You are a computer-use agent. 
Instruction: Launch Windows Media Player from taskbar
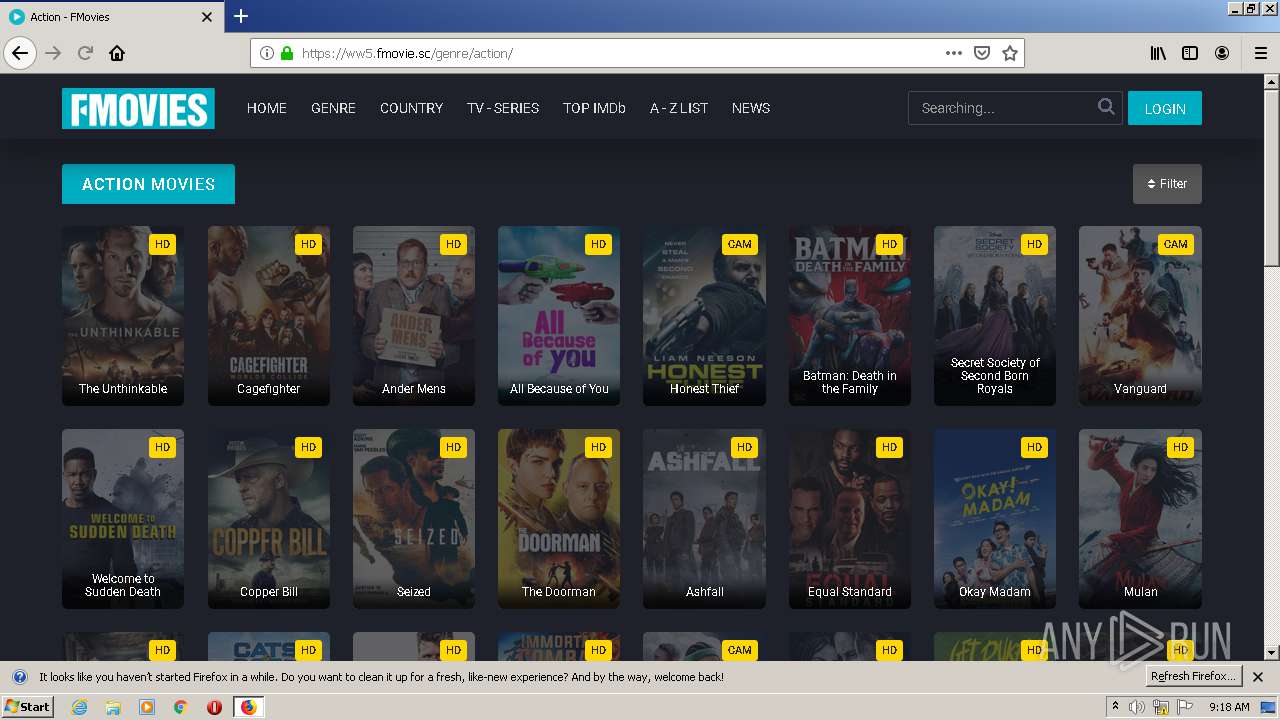click(x=147, y=707)
